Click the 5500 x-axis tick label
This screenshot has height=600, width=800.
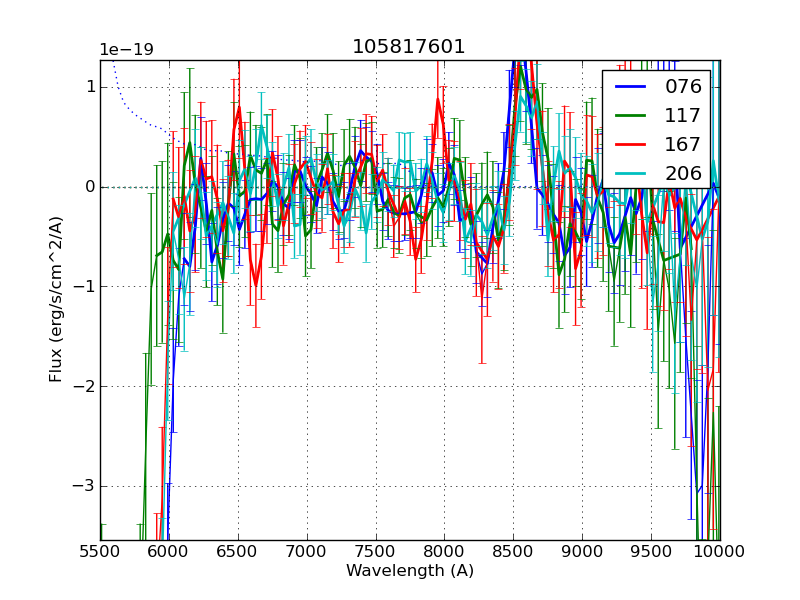point(100,551)
